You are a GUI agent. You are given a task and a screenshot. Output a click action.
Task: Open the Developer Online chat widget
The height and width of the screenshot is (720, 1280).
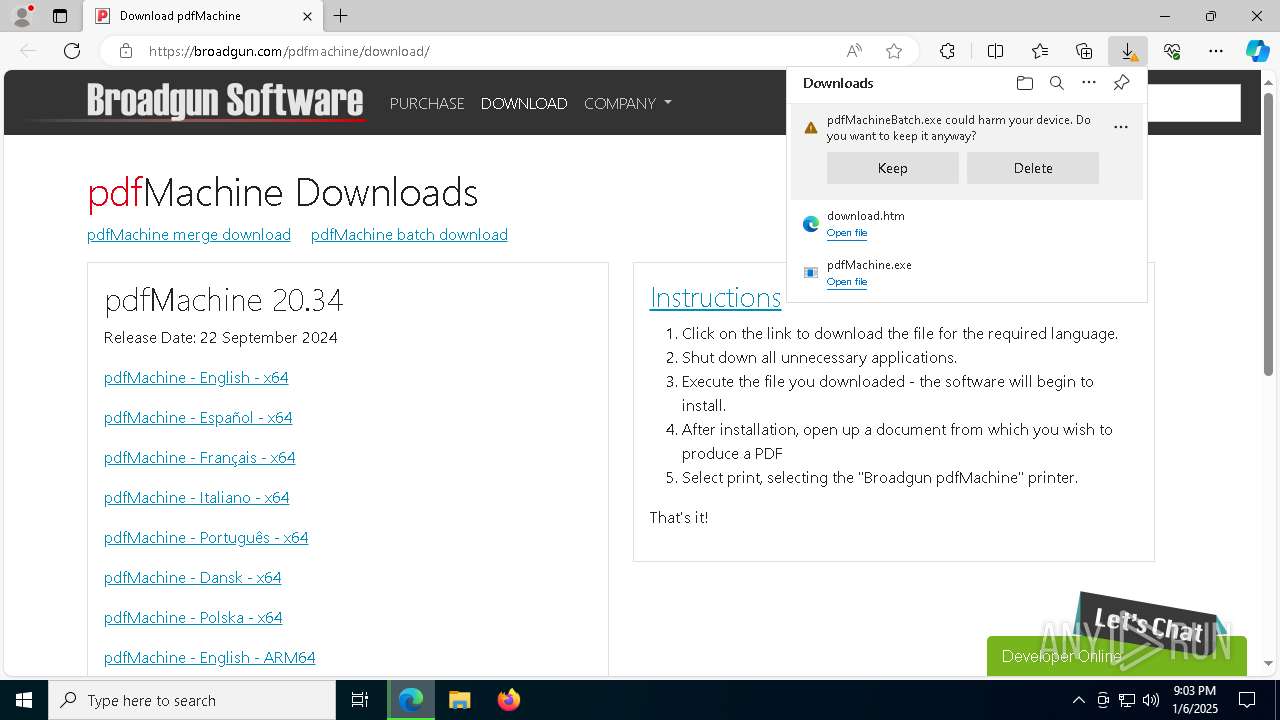(1116, 655)
